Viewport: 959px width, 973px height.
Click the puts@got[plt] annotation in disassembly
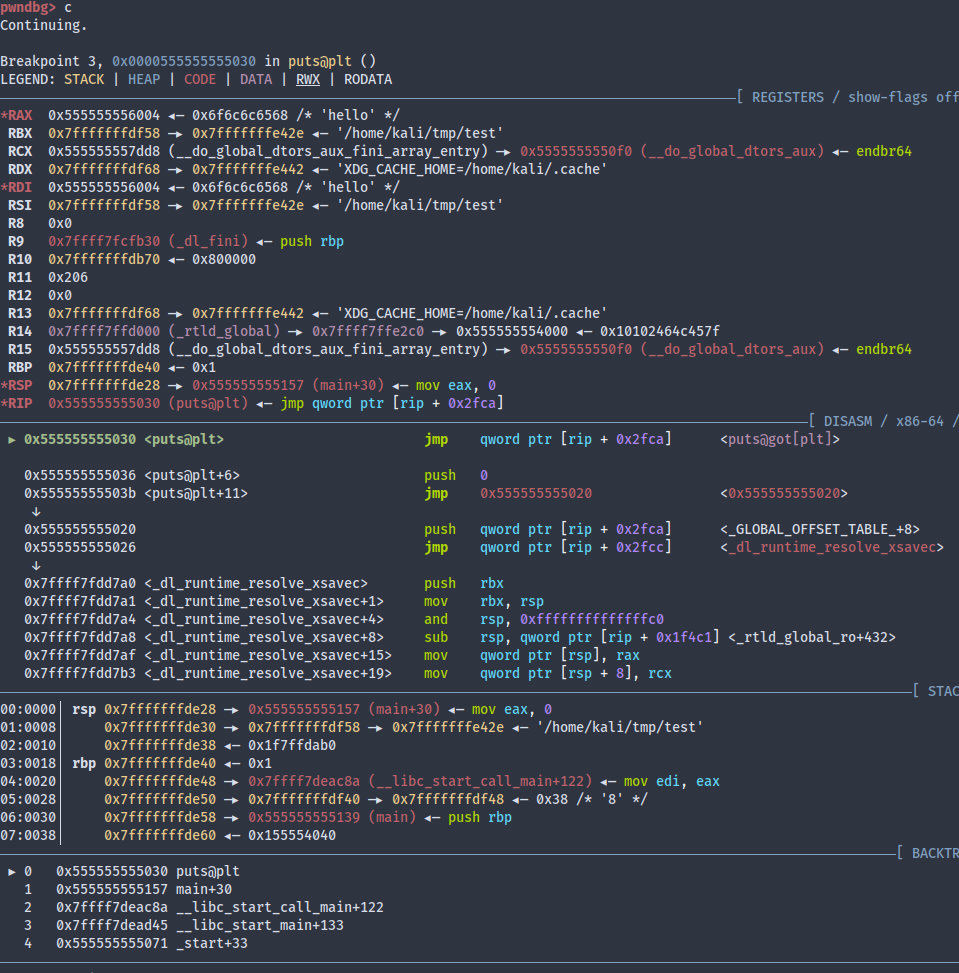(x=779, y=439)
